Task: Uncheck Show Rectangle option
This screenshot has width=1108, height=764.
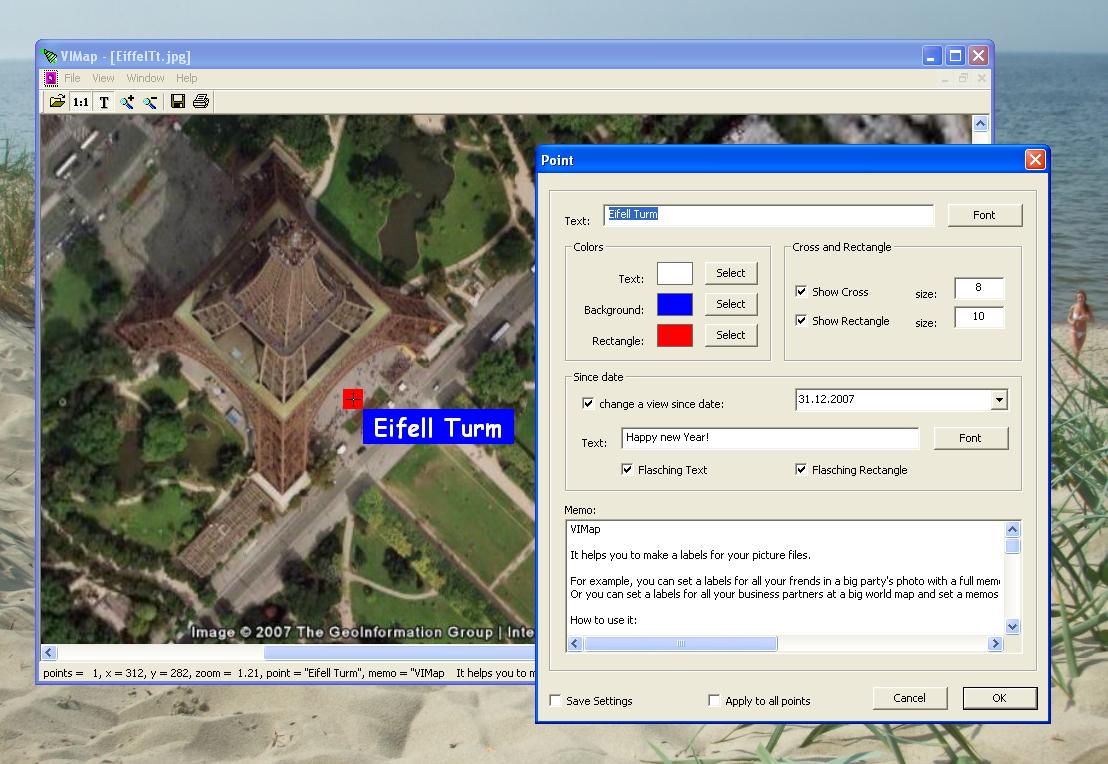Action: 802,321
